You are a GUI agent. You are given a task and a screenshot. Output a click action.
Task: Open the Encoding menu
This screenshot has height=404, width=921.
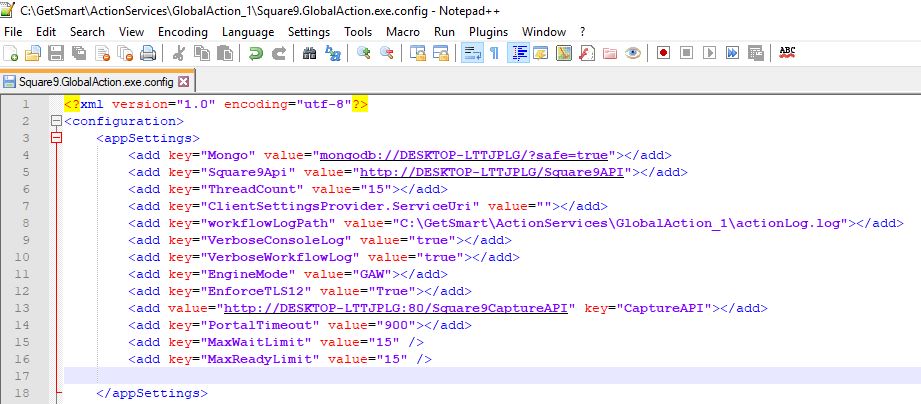tap(182, 32)
